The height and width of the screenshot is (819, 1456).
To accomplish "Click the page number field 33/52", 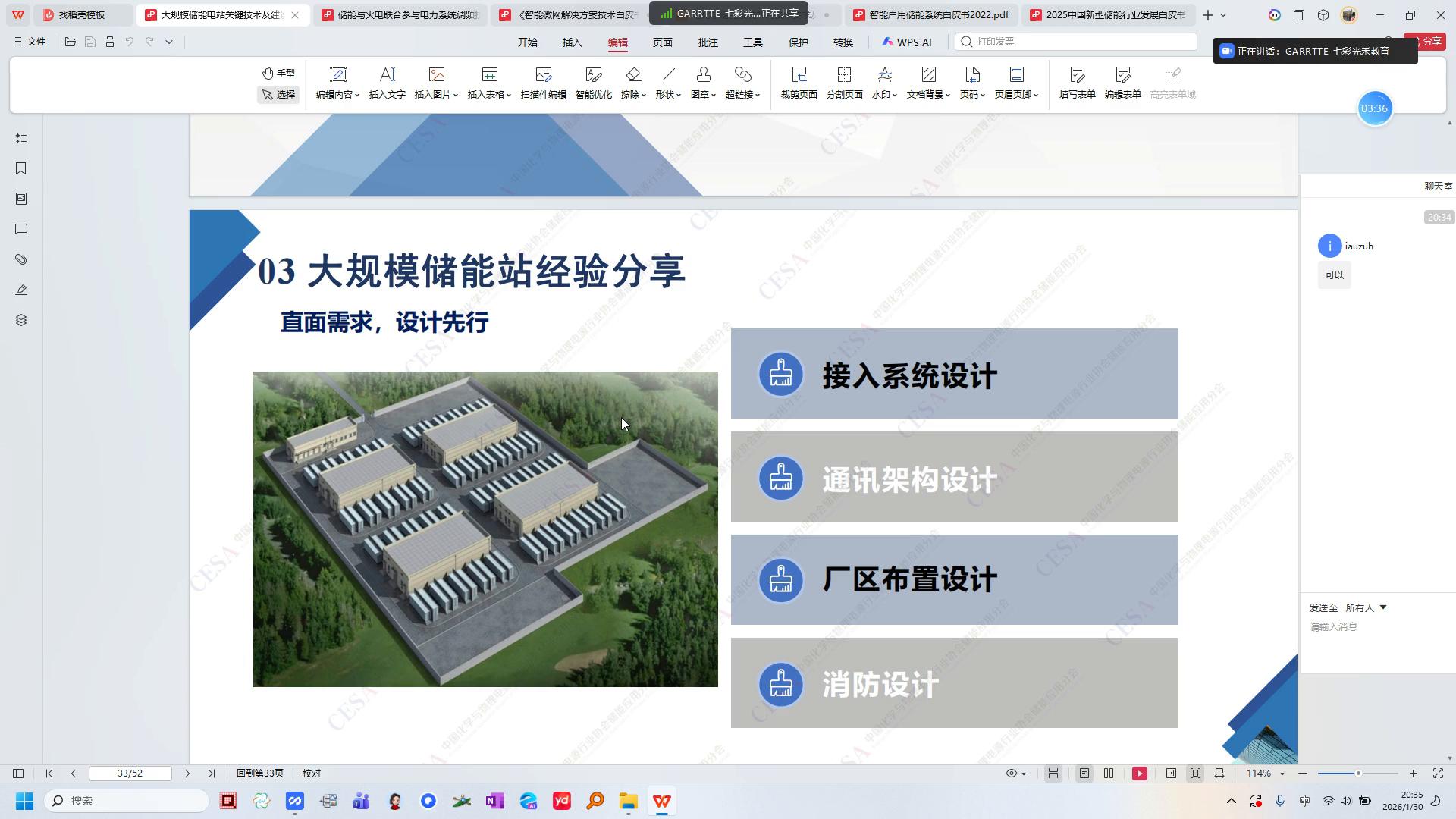I will click(x=130, y=773).
